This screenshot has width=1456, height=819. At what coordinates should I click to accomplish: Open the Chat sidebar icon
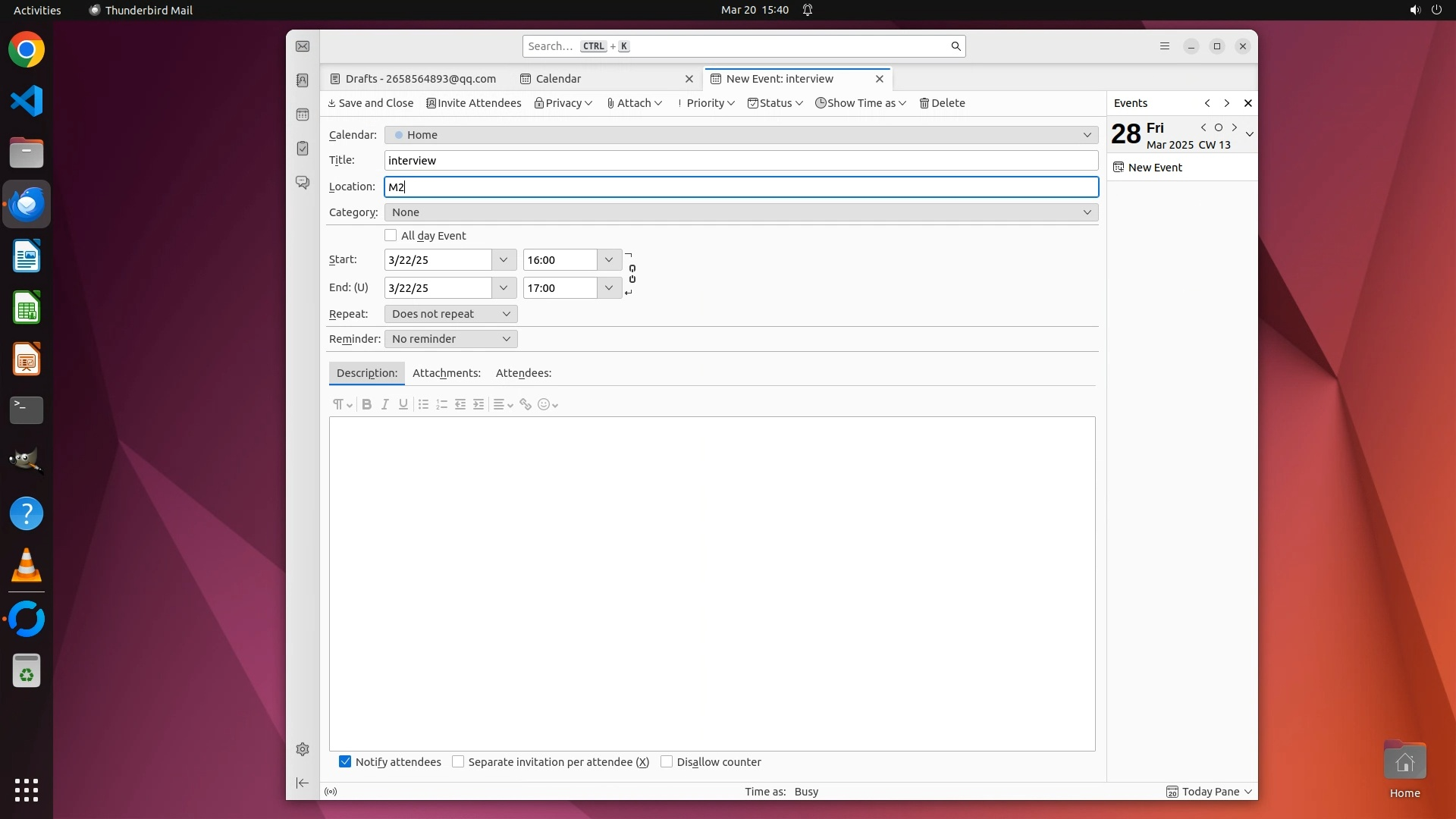[303, 183]
